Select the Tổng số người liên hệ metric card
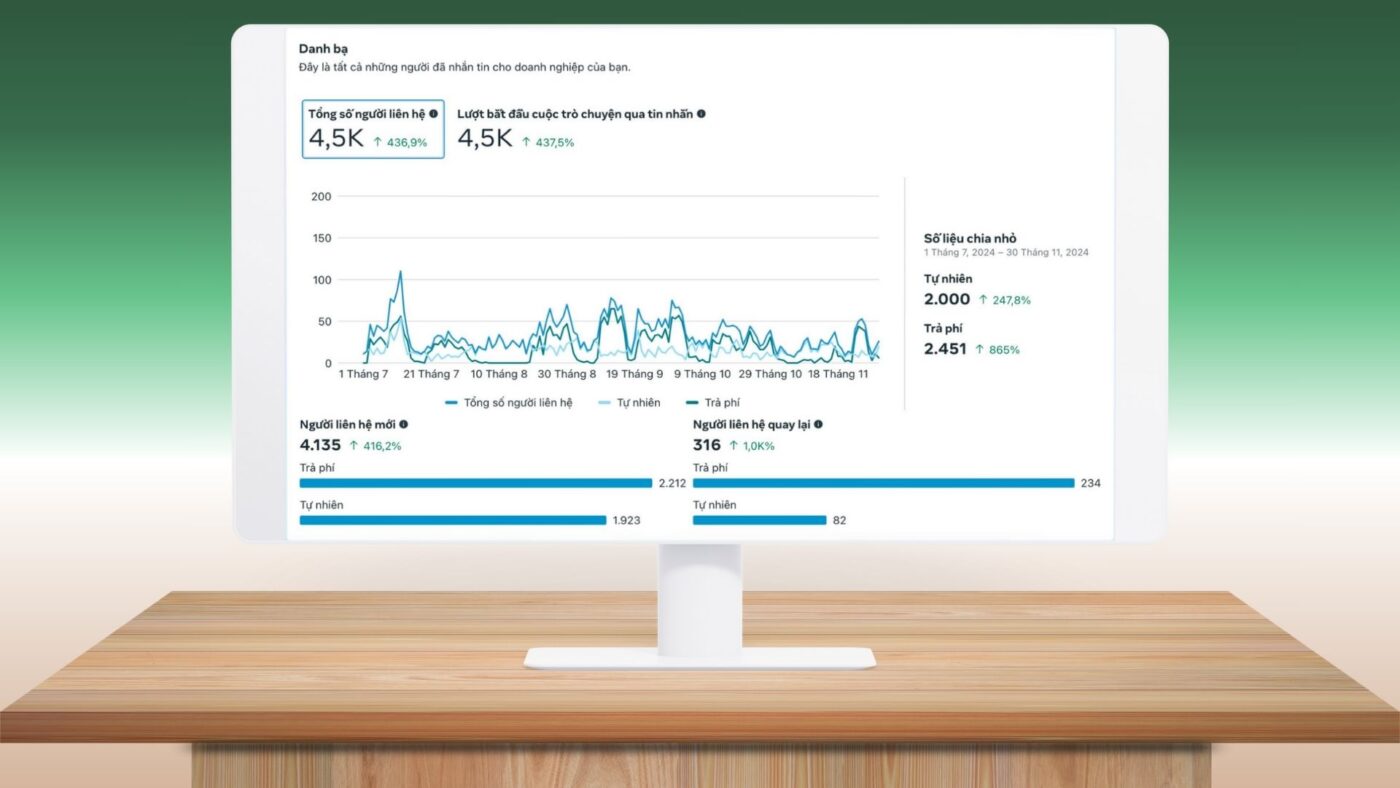Image resolution: width=1400 pixels, height=788 pixels. coord(373,129)
